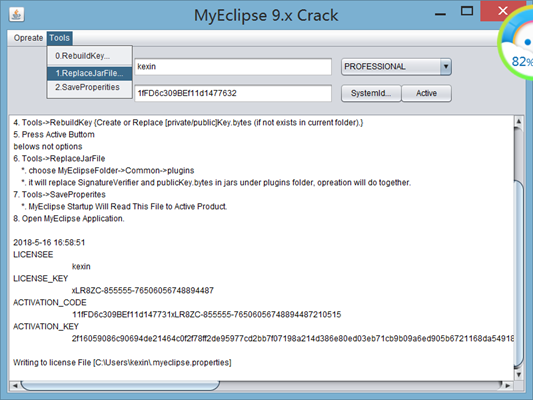The height and width of the screenshot is (400, 533).
Task: Choose 0.RebuildKey... from Tools menu
Action: [89, 56]
